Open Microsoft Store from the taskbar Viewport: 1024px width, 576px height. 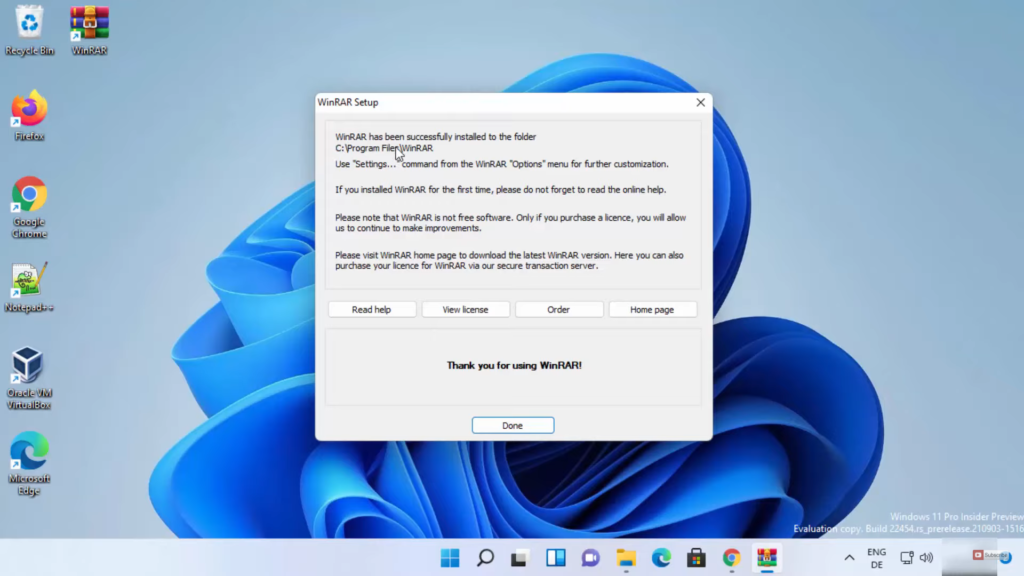click(696, 558)
